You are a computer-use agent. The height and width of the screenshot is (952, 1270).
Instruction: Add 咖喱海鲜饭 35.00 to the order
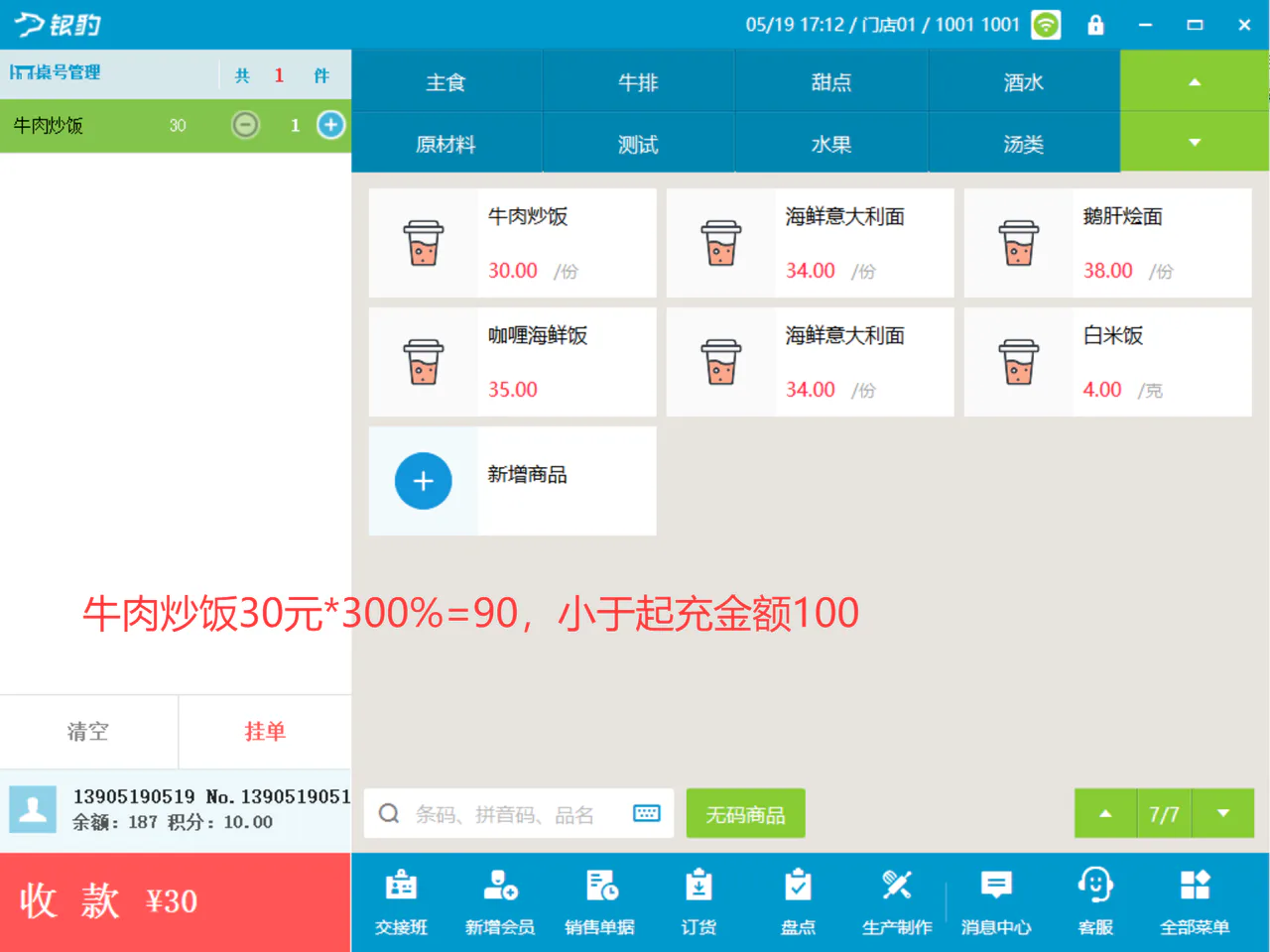pyautogui.click(x=512, y=362)
